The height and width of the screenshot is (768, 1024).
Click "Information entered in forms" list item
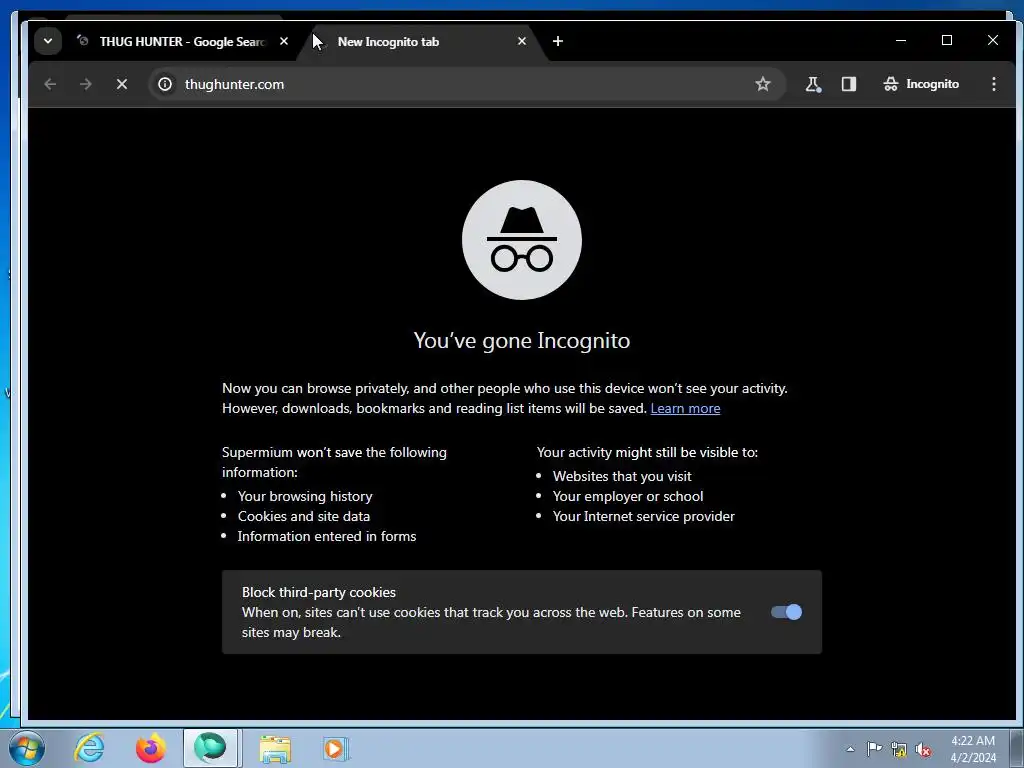[x=327, y=536]
